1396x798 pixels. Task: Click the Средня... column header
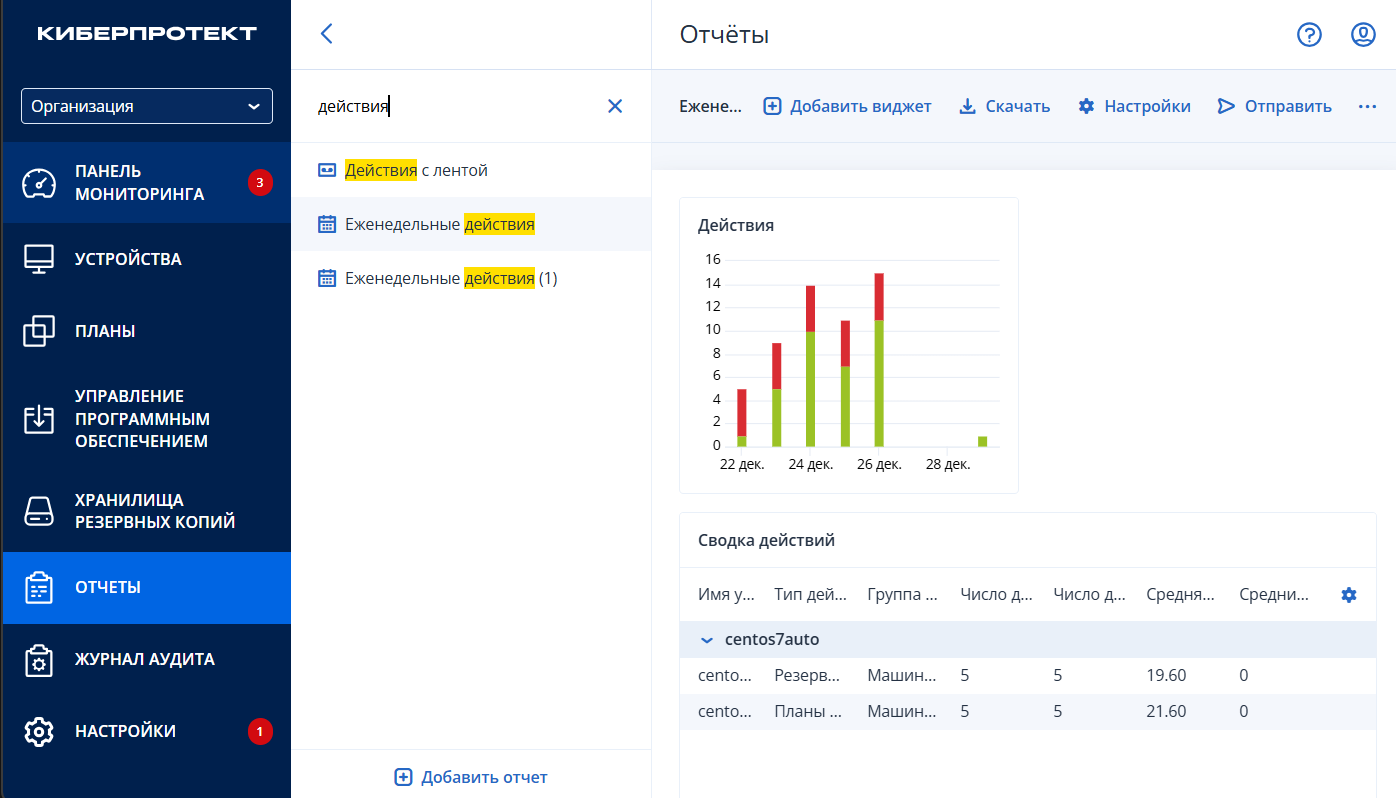pyautogui.click(x=1181, y=595)
